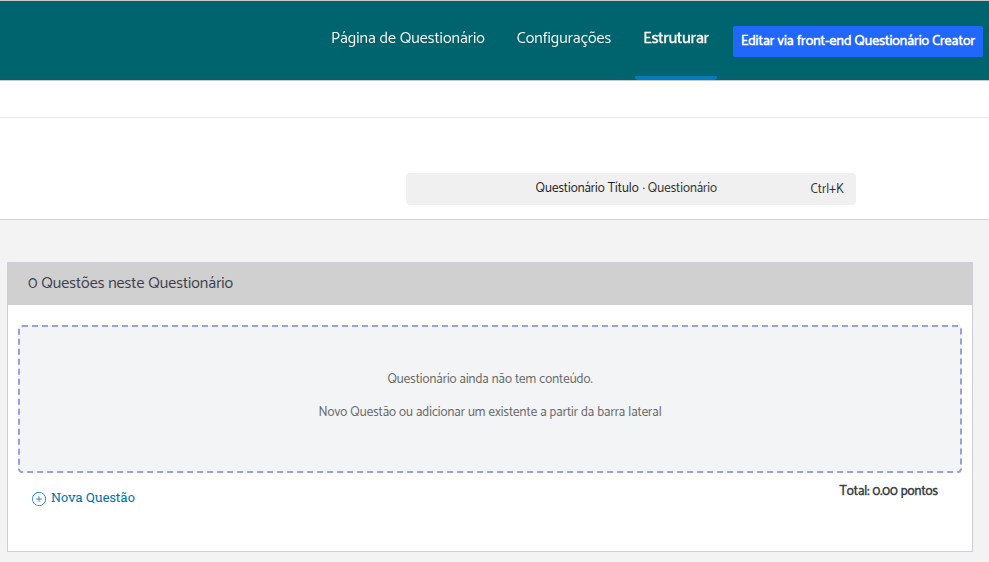Click the Ctrl+K shortcut hint

point(826,189)
